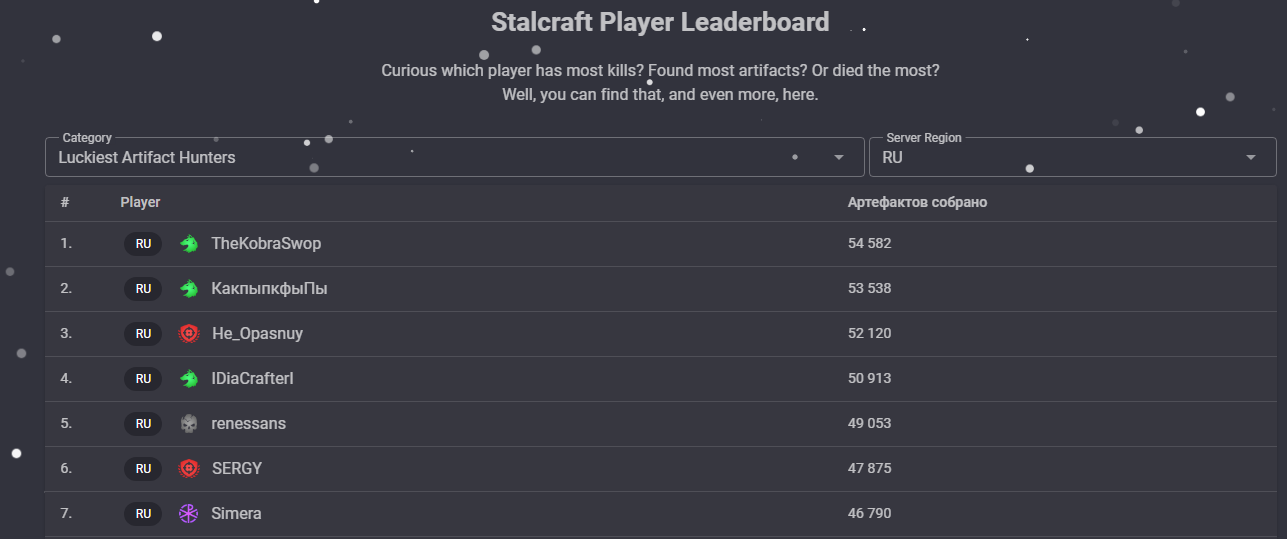Click the Player column header
Image resolution: width=1287 pixels, height=539 pixels.
pos(140,202)
